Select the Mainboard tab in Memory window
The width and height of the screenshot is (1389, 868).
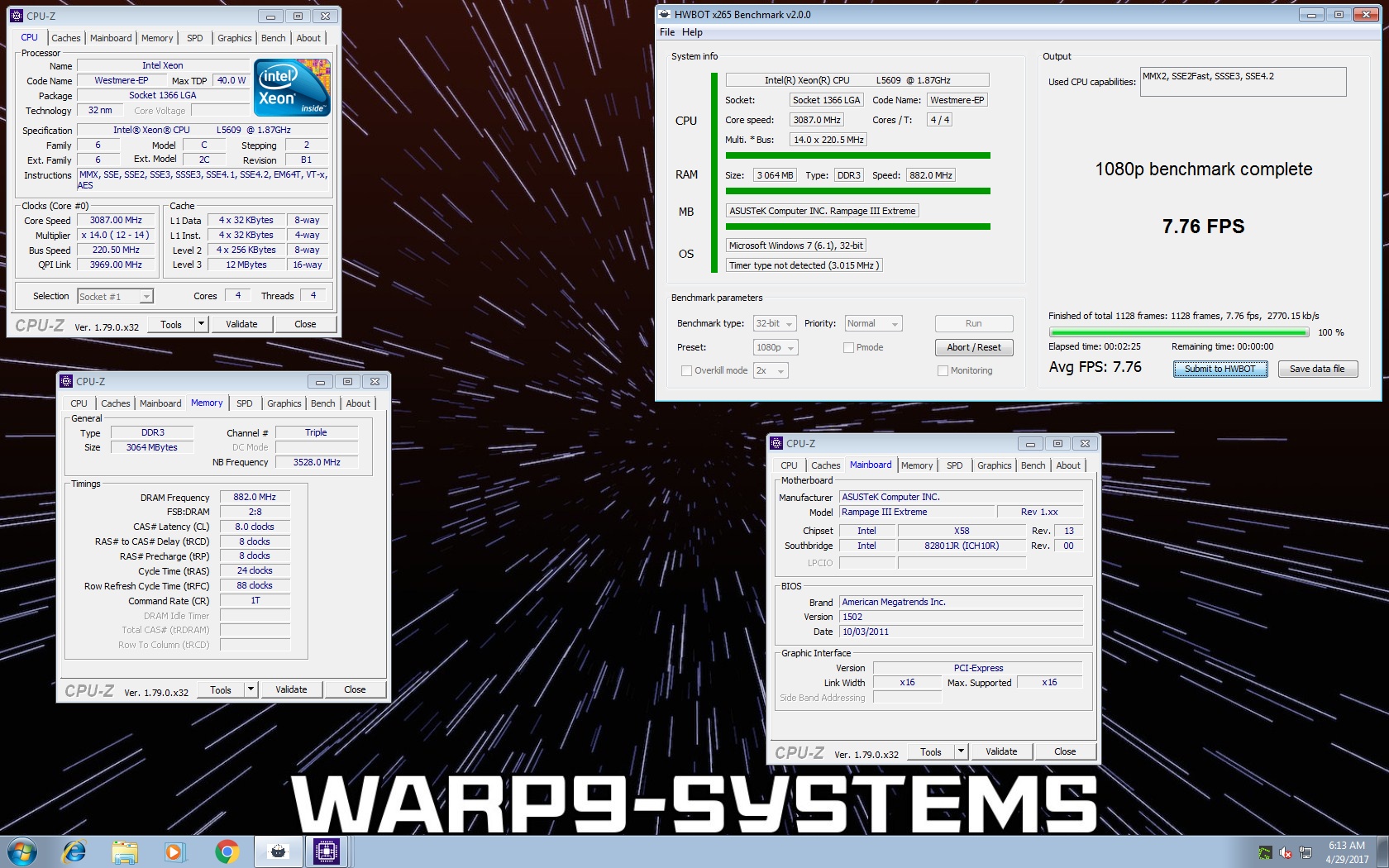click(x=160, y=403)
